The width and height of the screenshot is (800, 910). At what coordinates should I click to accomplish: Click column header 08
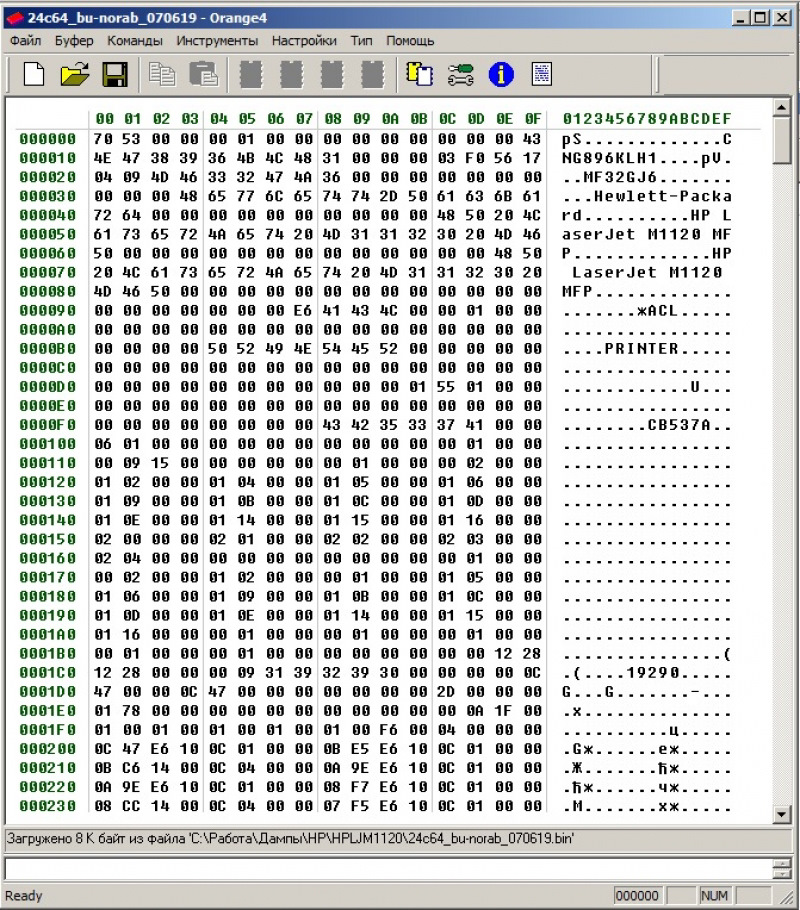pos(333,119)
